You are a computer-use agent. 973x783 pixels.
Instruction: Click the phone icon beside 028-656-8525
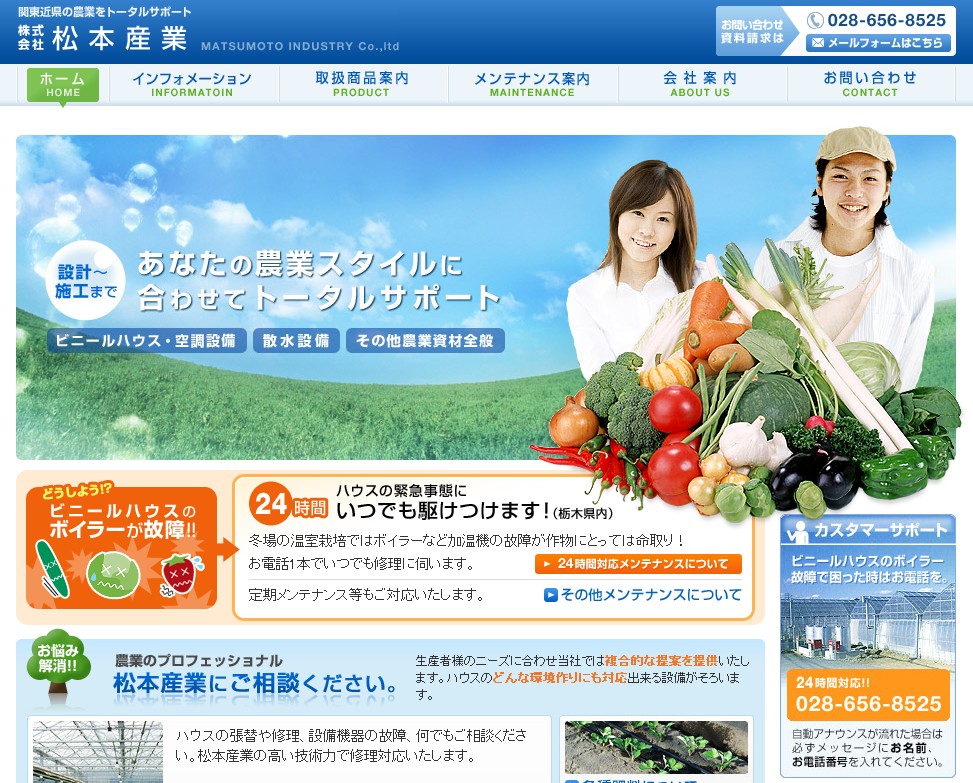pyautogui.click(x=815, y=20)
